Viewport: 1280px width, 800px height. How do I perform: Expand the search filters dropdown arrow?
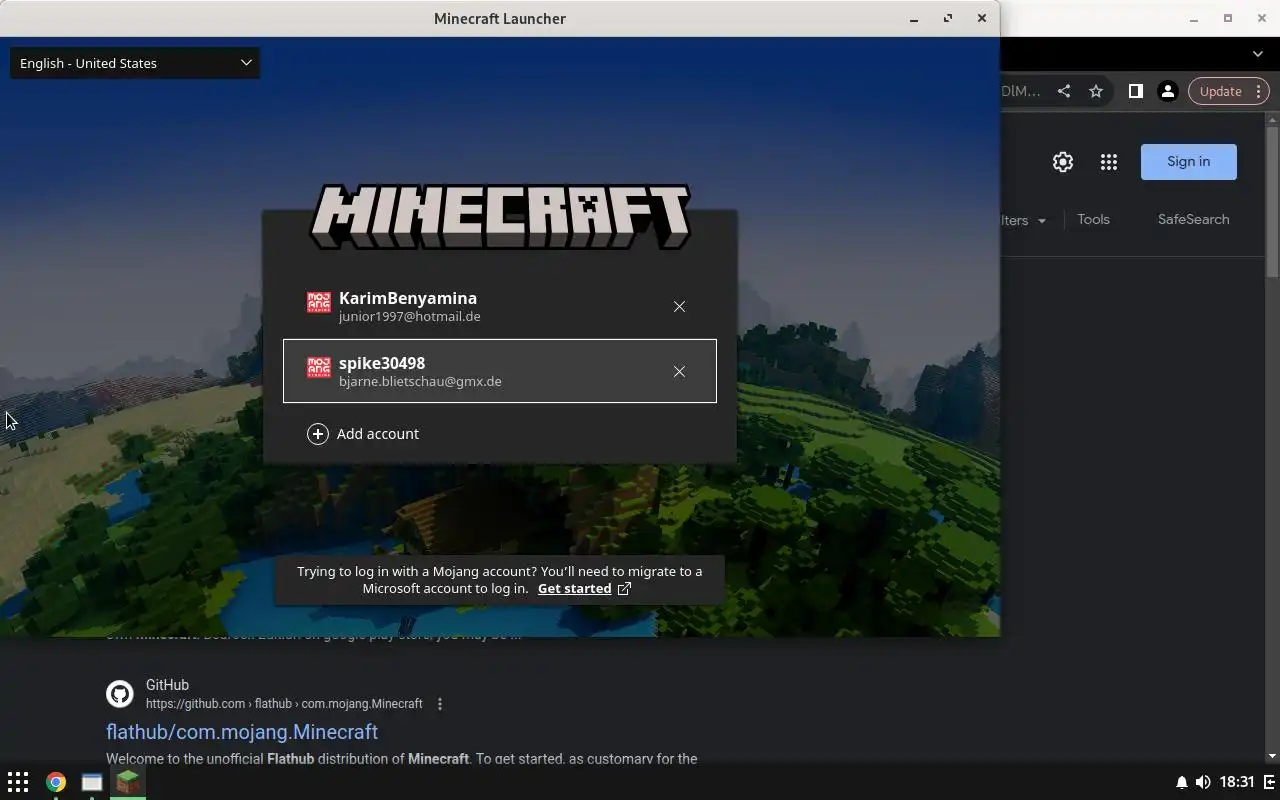tap(1041, 221)
